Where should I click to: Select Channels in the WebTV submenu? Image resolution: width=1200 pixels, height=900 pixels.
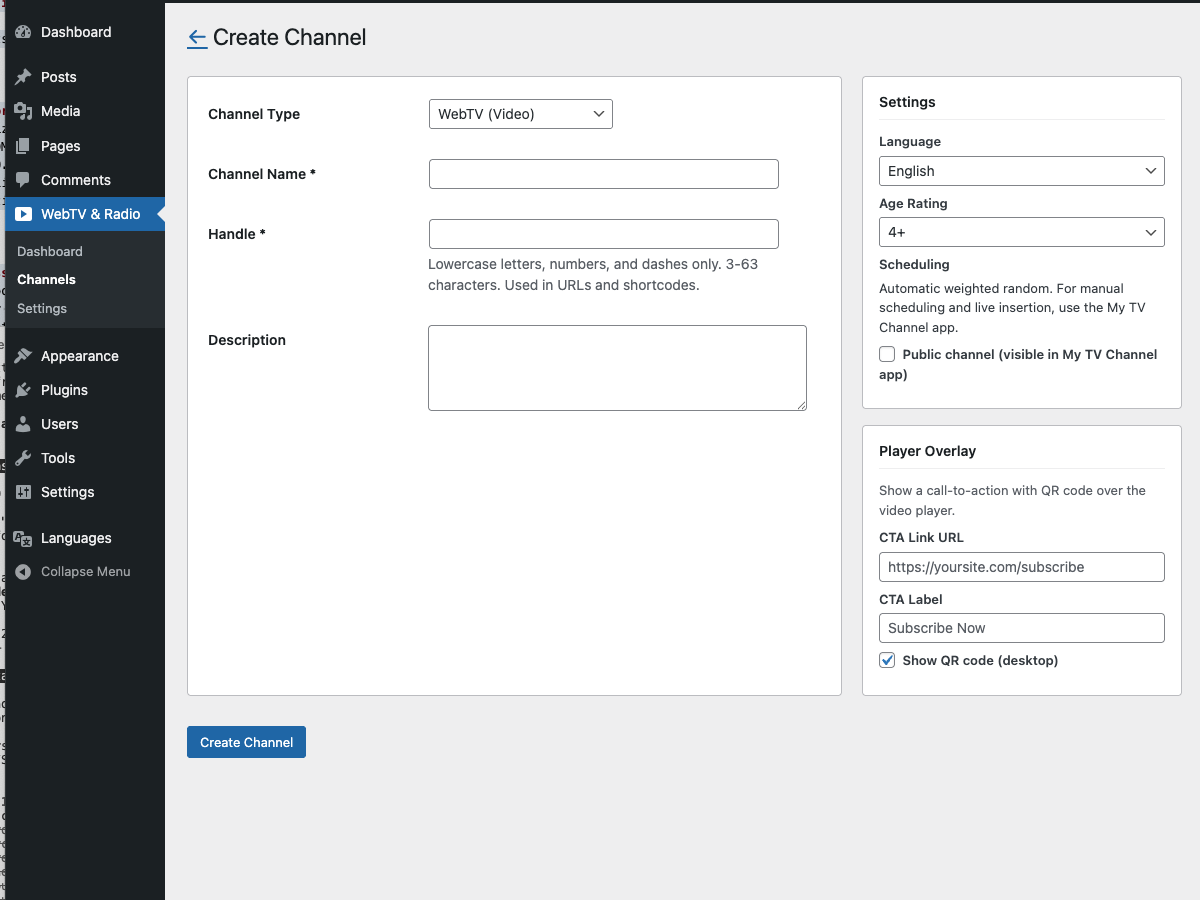pyautogui.click(x=44, y=279)
